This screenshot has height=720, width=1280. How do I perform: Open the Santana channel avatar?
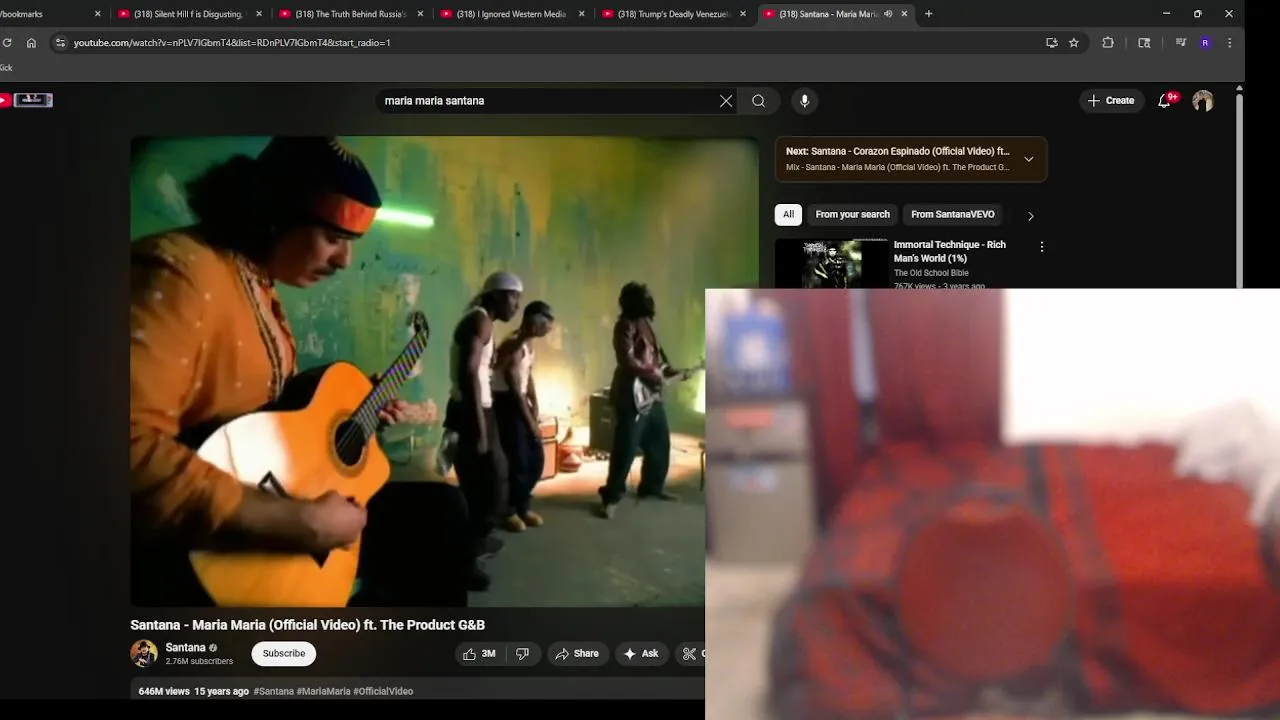click(x=144, y=654)
